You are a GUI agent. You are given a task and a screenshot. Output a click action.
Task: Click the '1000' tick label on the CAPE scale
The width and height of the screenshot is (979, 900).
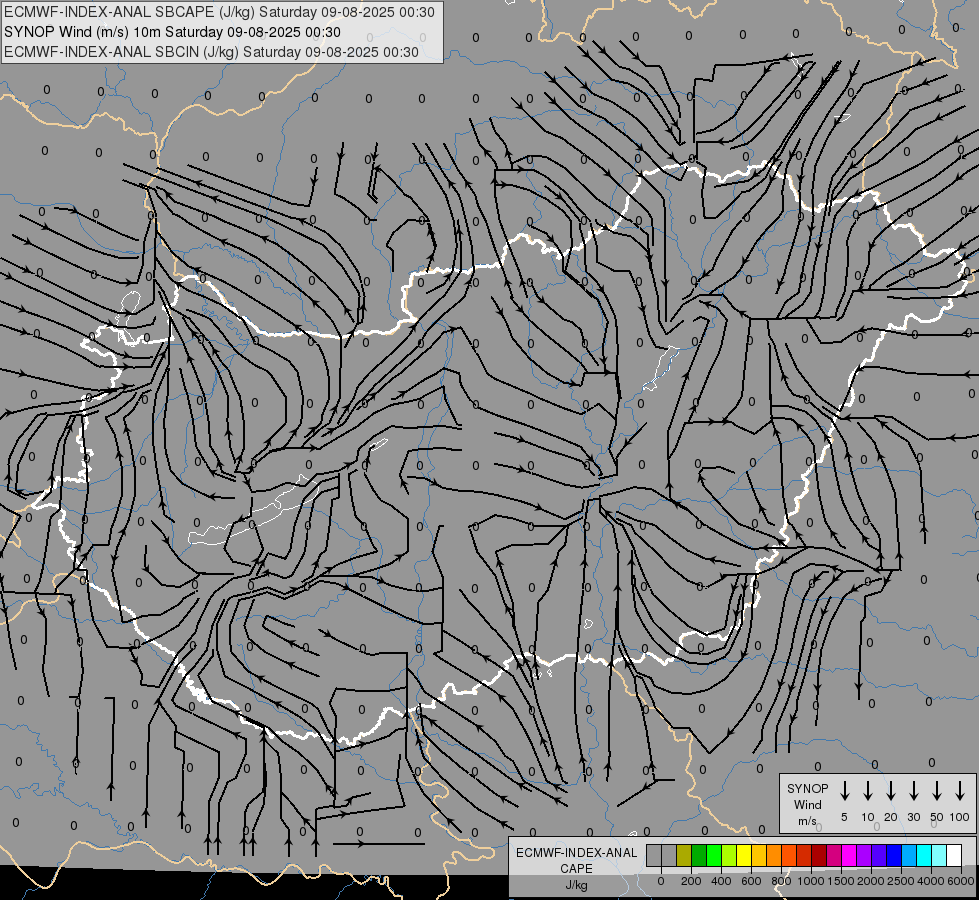click(811, 881)
